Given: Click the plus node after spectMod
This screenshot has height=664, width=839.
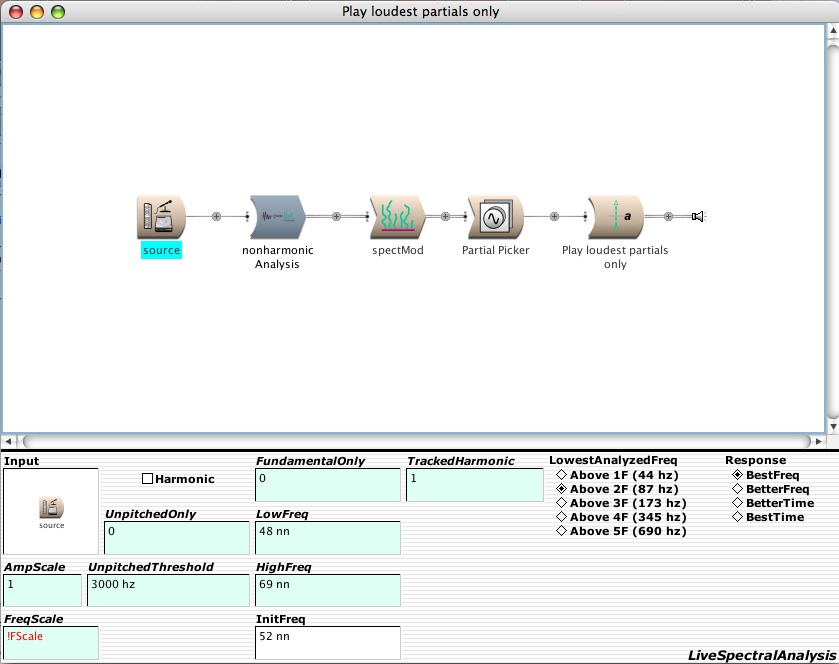Looking at the screenshot, I should pyautogui.click(x=445, y=216).
